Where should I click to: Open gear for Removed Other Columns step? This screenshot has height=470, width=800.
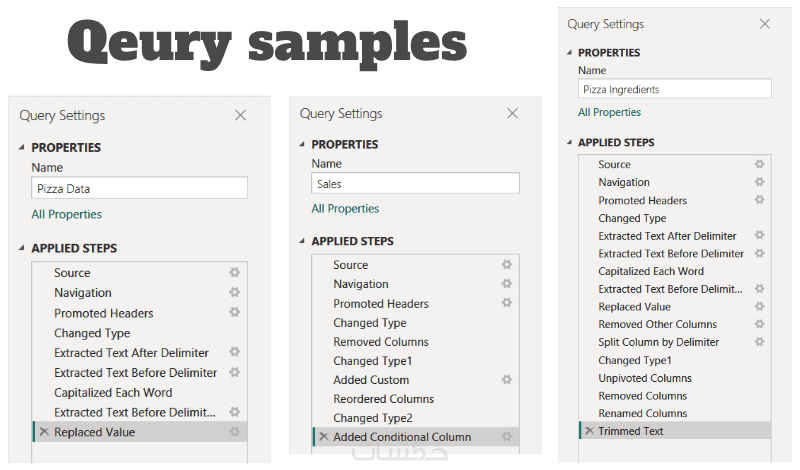759,324
